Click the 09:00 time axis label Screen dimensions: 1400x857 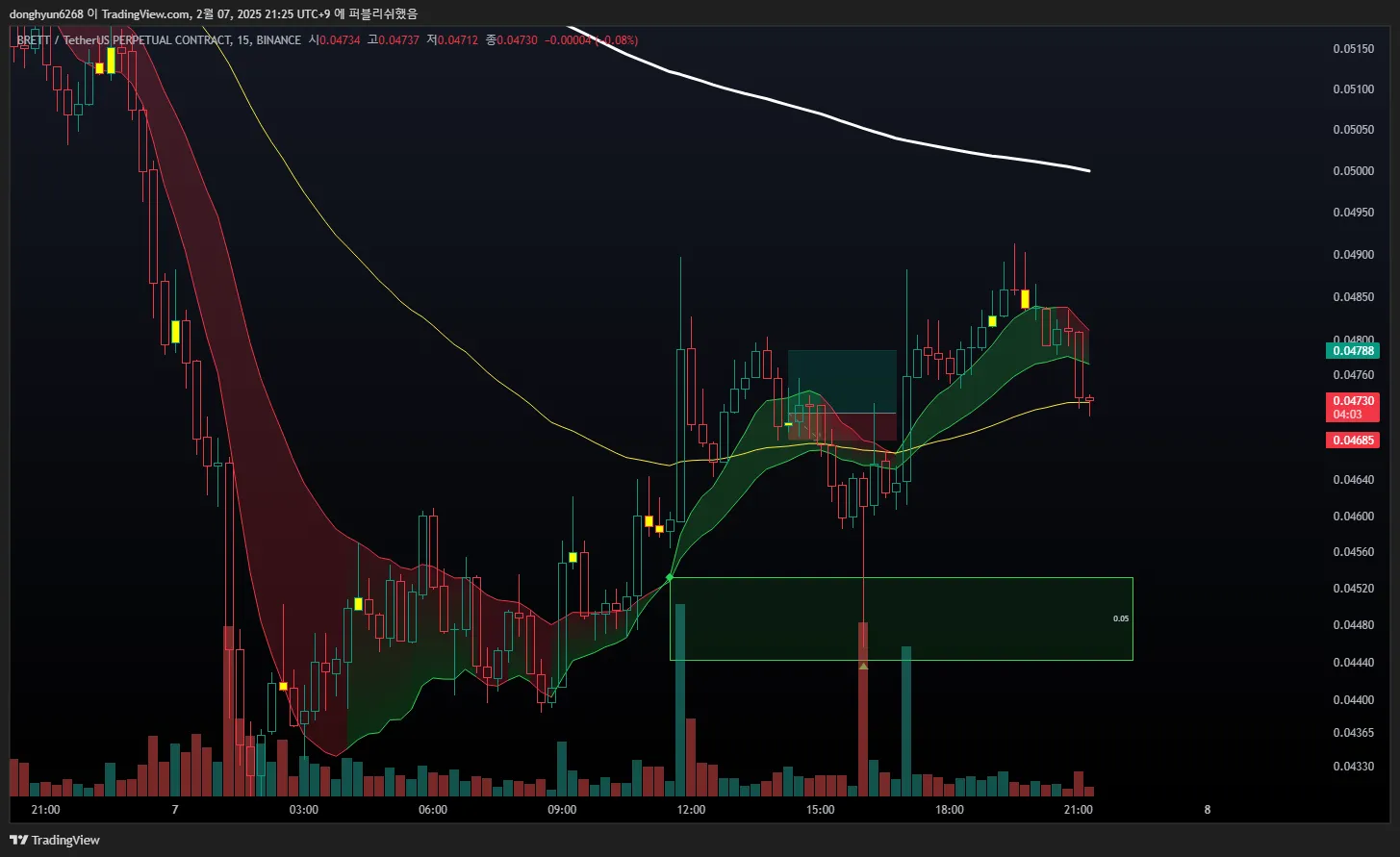[562, 810]
